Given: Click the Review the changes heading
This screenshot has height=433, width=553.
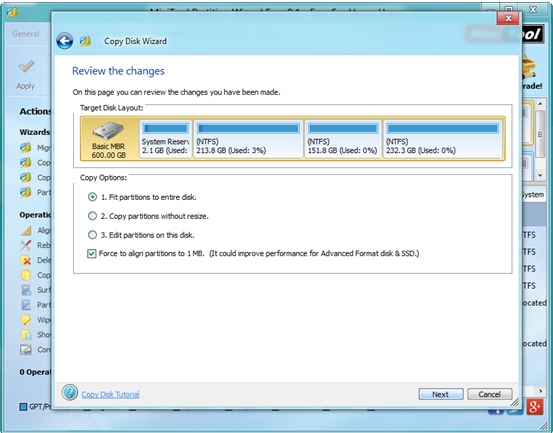Looking at the screenshot, I should tap(118, 71).
